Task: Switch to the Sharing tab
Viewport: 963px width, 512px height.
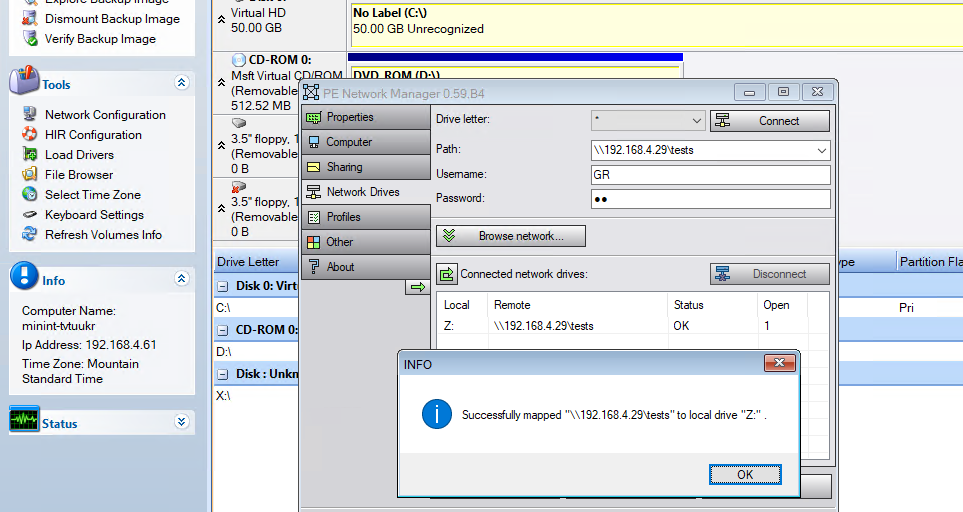Action: [366, 167]
